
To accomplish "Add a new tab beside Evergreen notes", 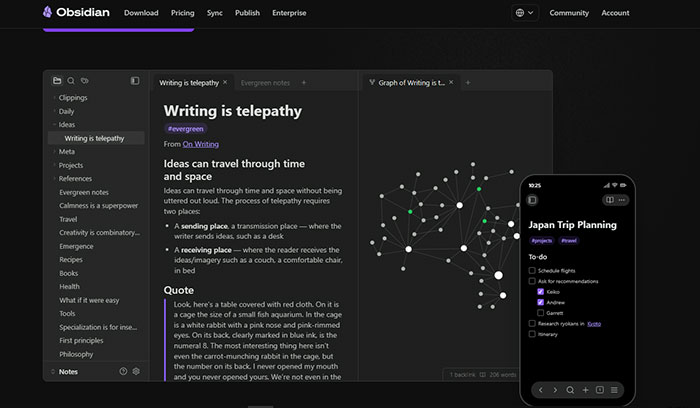I will click(x=304, y=82).
